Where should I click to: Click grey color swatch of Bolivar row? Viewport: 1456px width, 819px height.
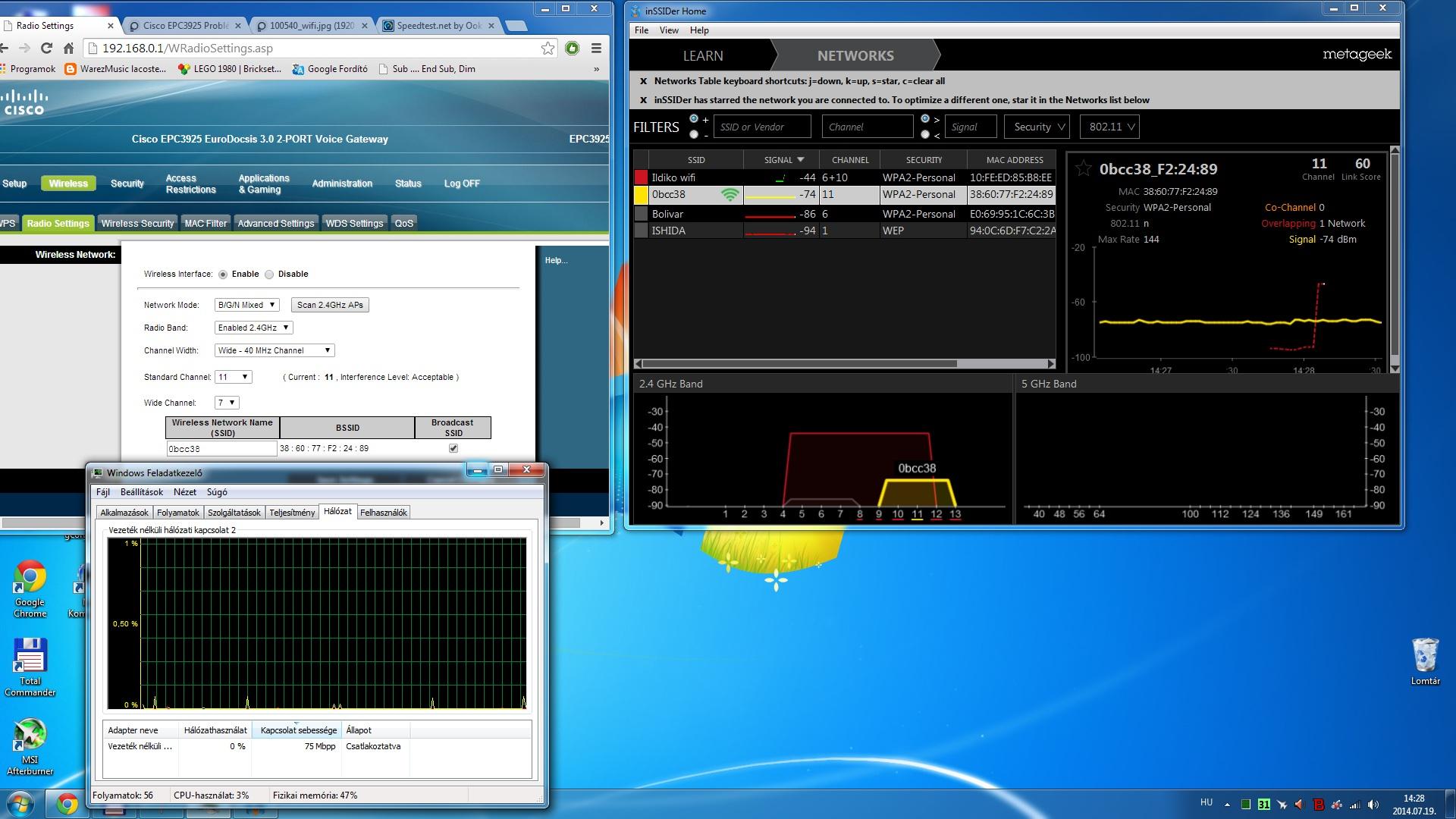click(x=642, y=214)
